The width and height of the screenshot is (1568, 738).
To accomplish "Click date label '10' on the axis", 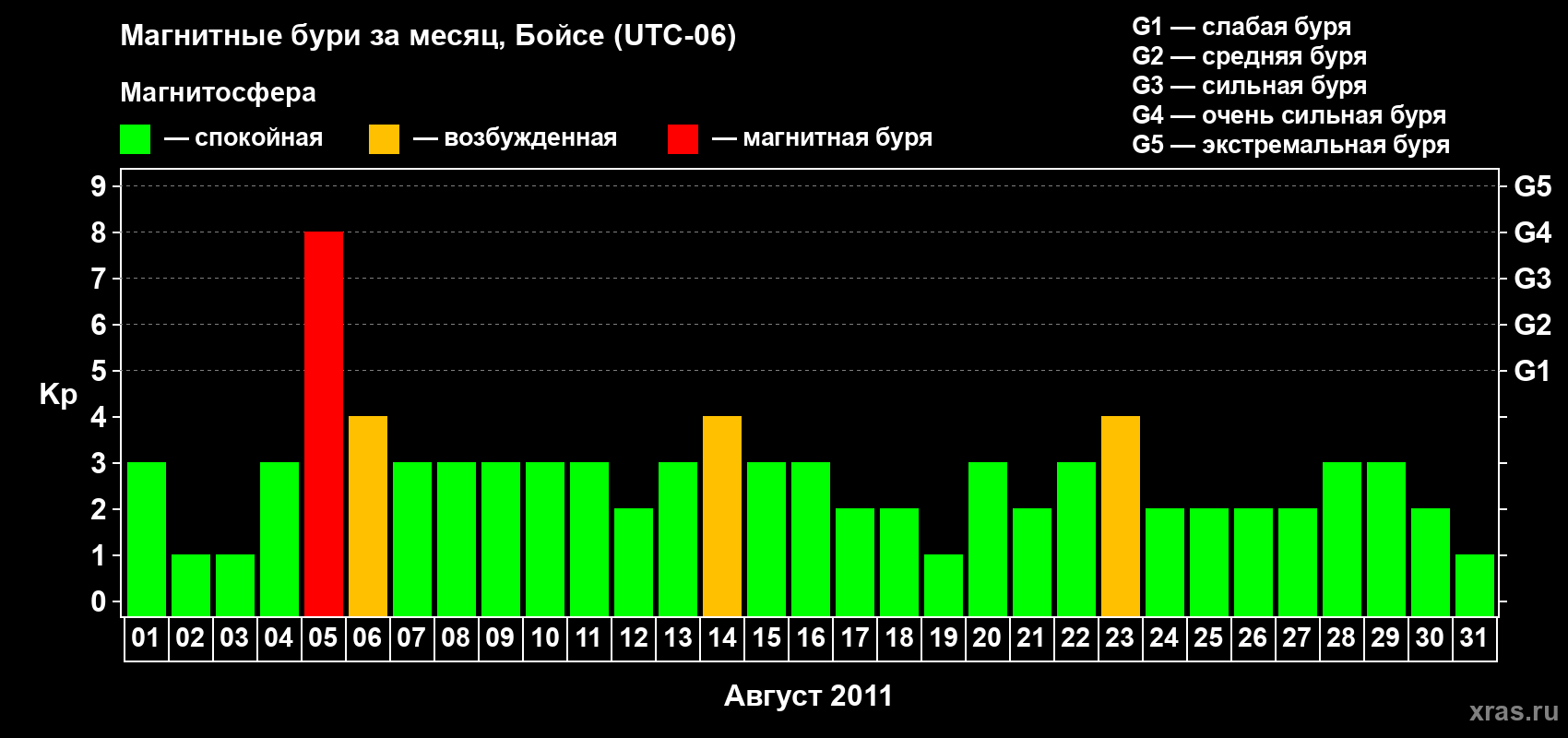I will 545,637.
